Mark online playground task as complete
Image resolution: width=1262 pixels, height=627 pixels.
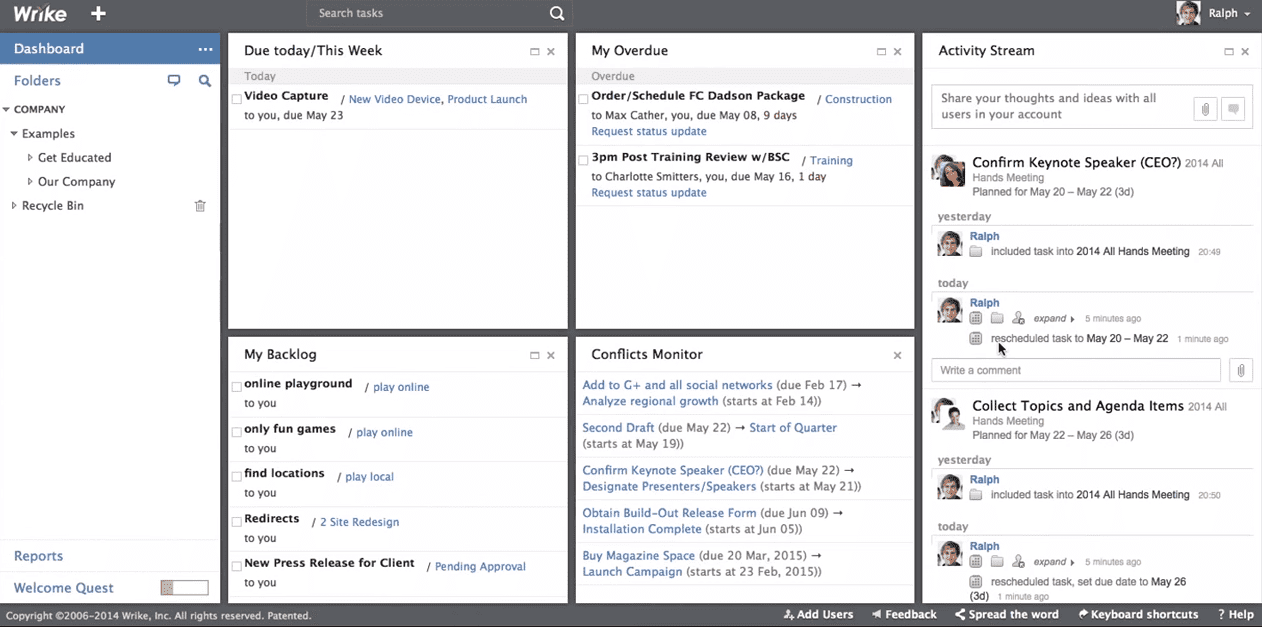click(237, 386)
